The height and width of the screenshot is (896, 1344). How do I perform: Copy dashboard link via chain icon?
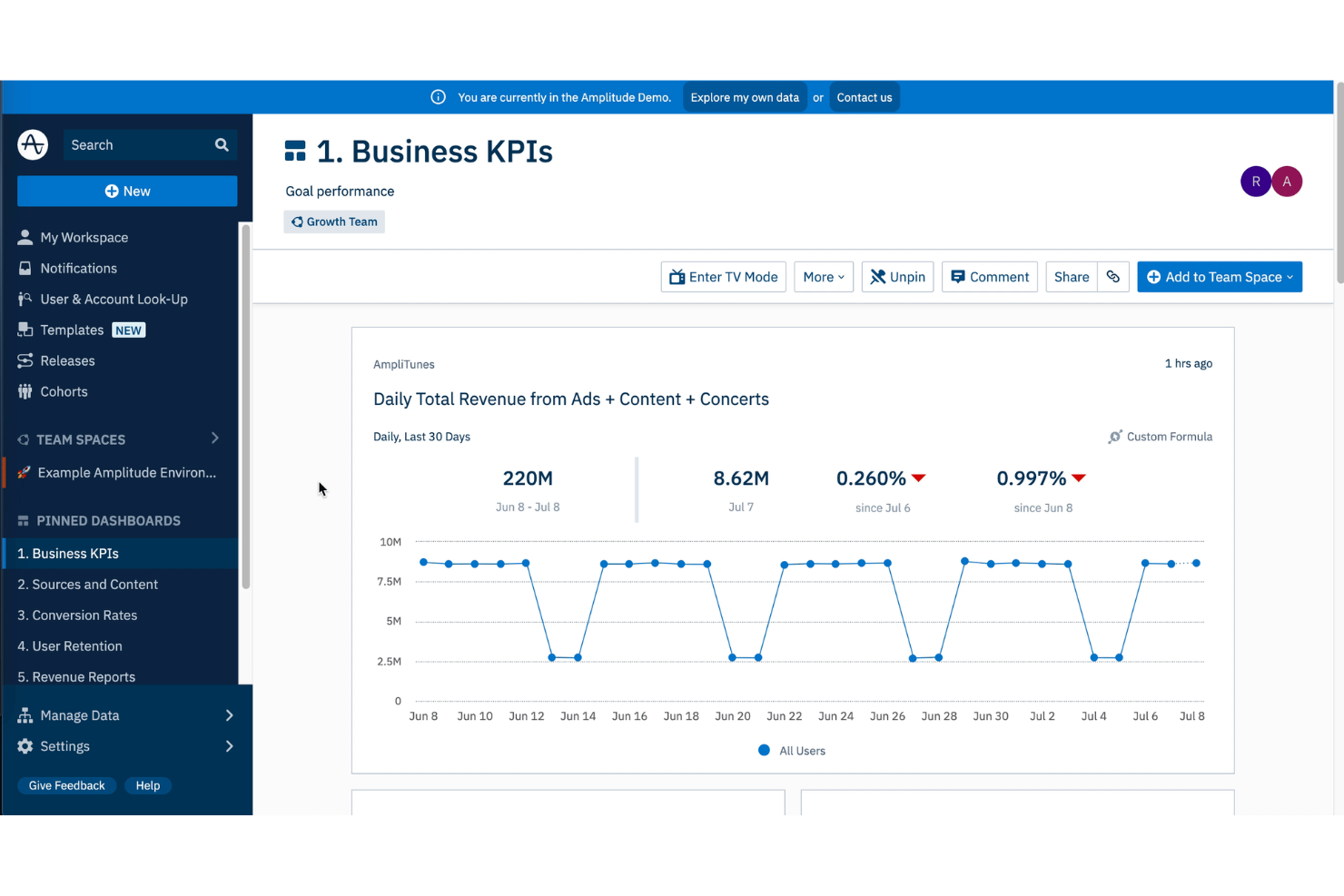tap(1112, 277)
